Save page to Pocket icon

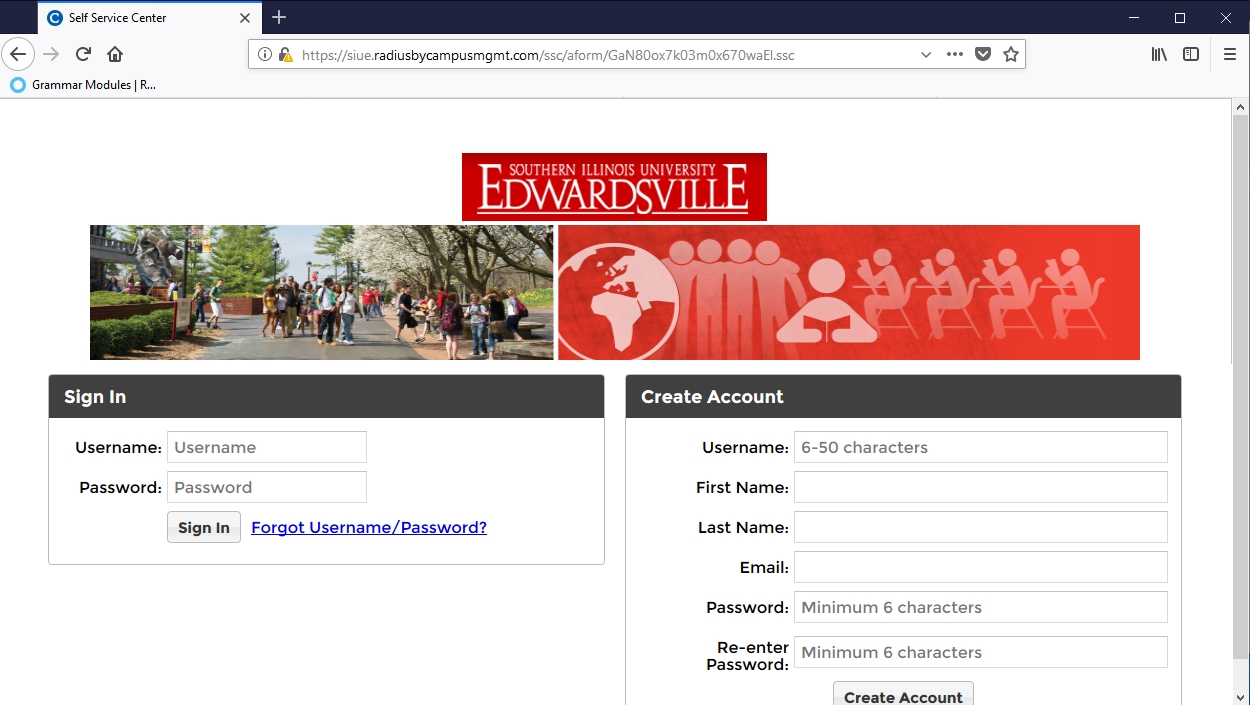click(x=983, y=55)
